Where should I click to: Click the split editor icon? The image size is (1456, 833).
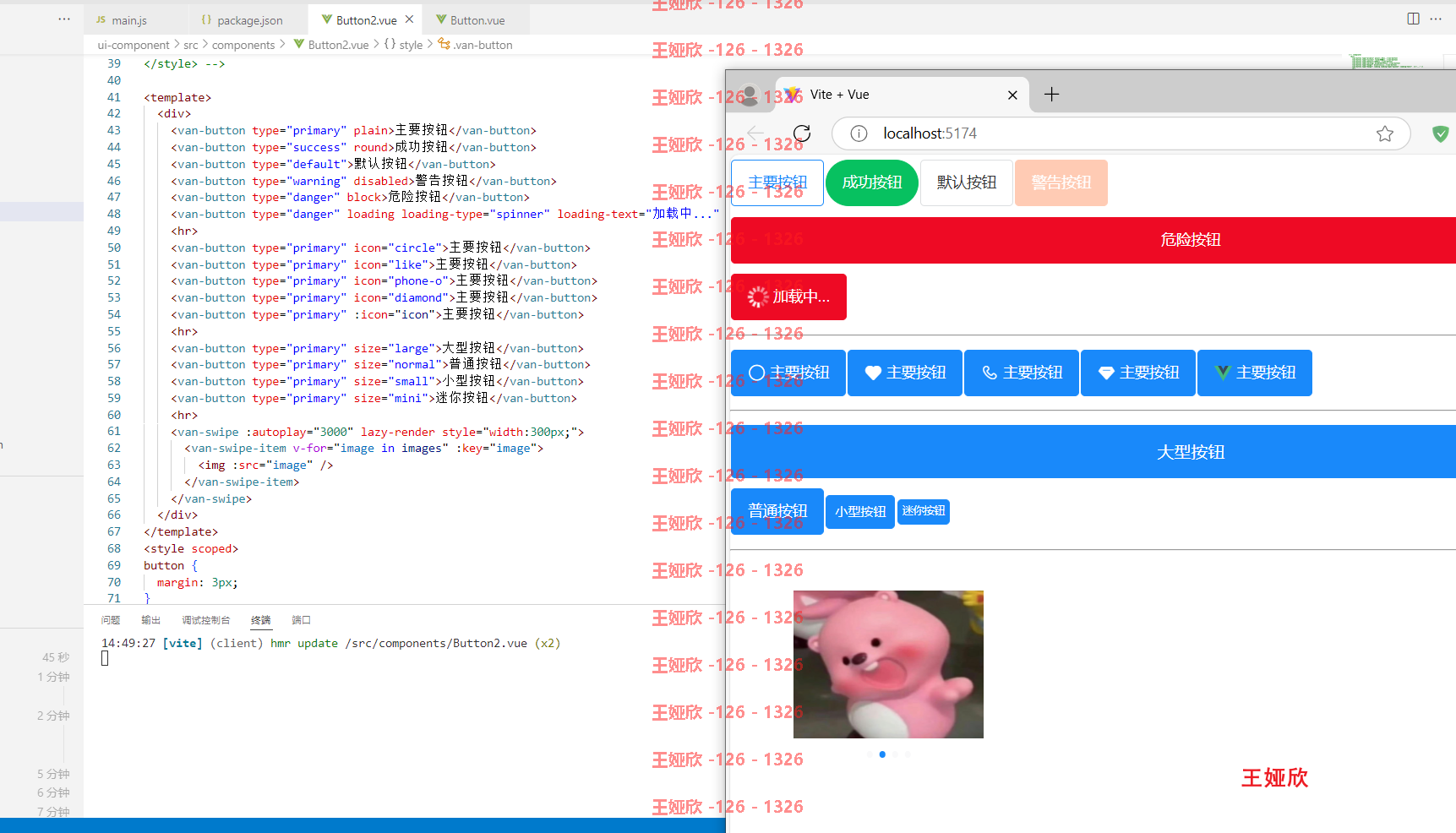(1413, 19)
